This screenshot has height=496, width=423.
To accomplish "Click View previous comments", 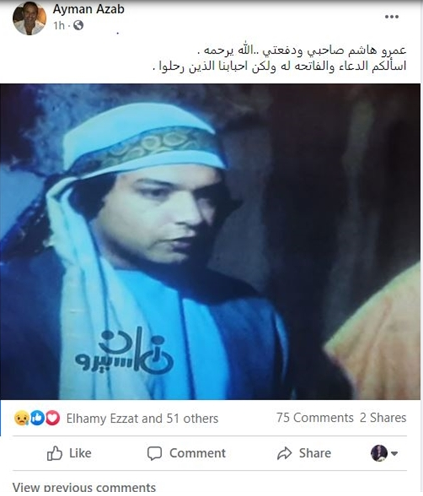I will pyautogui.click(x=84, y=487).
